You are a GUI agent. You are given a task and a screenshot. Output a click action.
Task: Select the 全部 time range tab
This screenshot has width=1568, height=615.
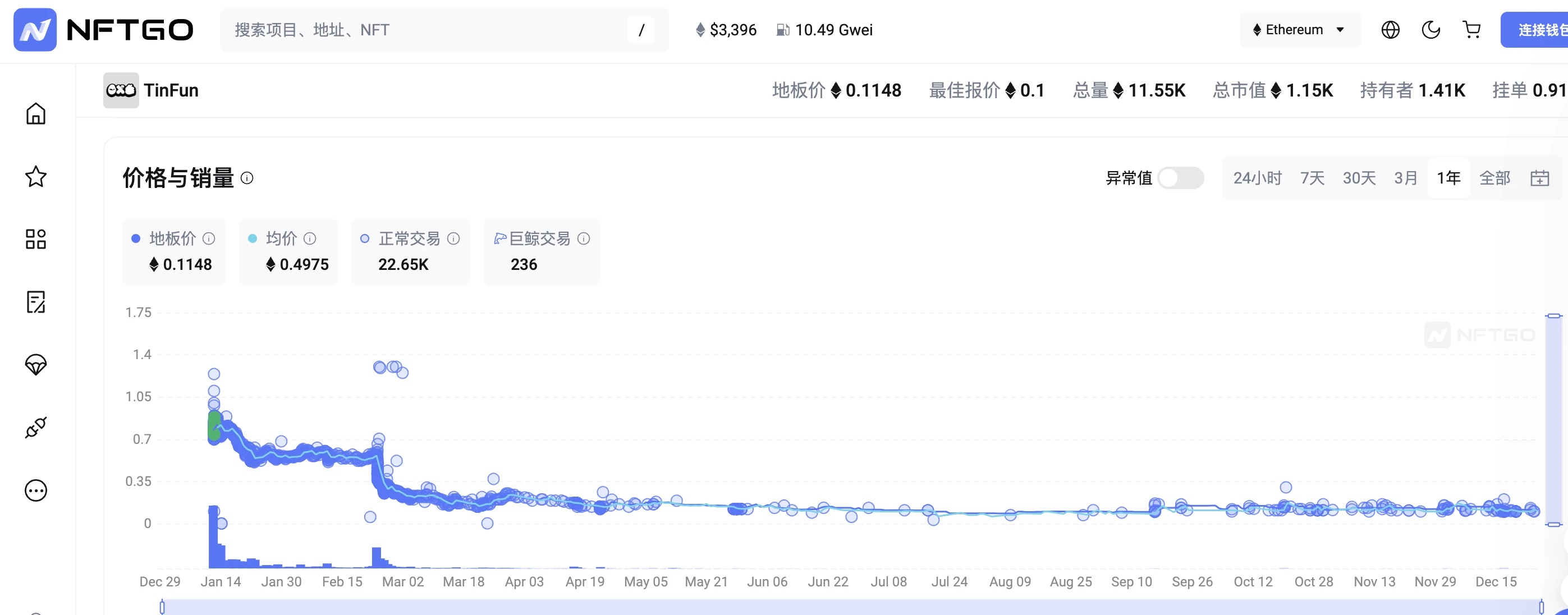1494,178
